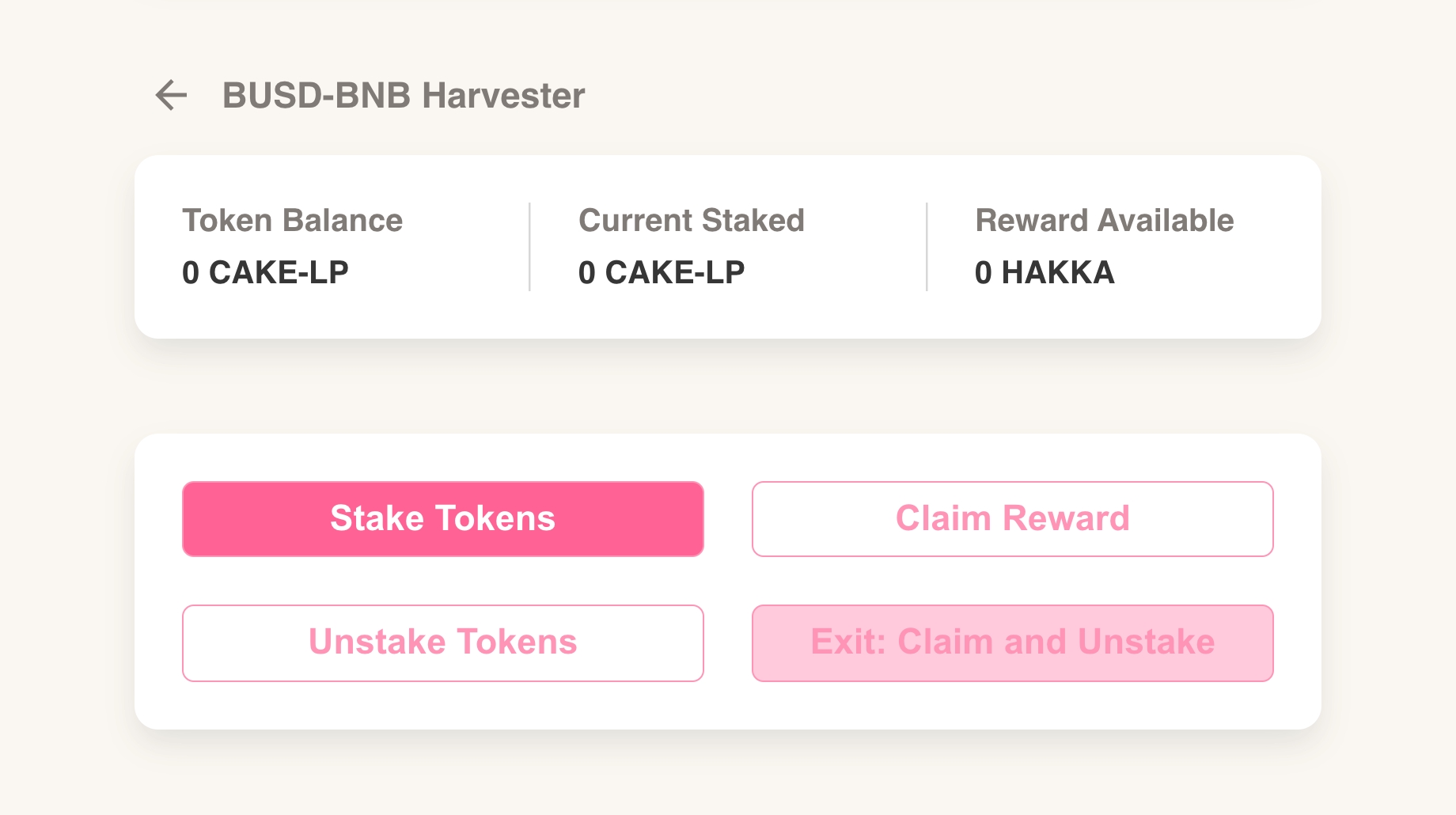This screenshot has width=1456, height=815.
Task: Click divider between Current Staked and Reward Available
Action: [927, 247]
